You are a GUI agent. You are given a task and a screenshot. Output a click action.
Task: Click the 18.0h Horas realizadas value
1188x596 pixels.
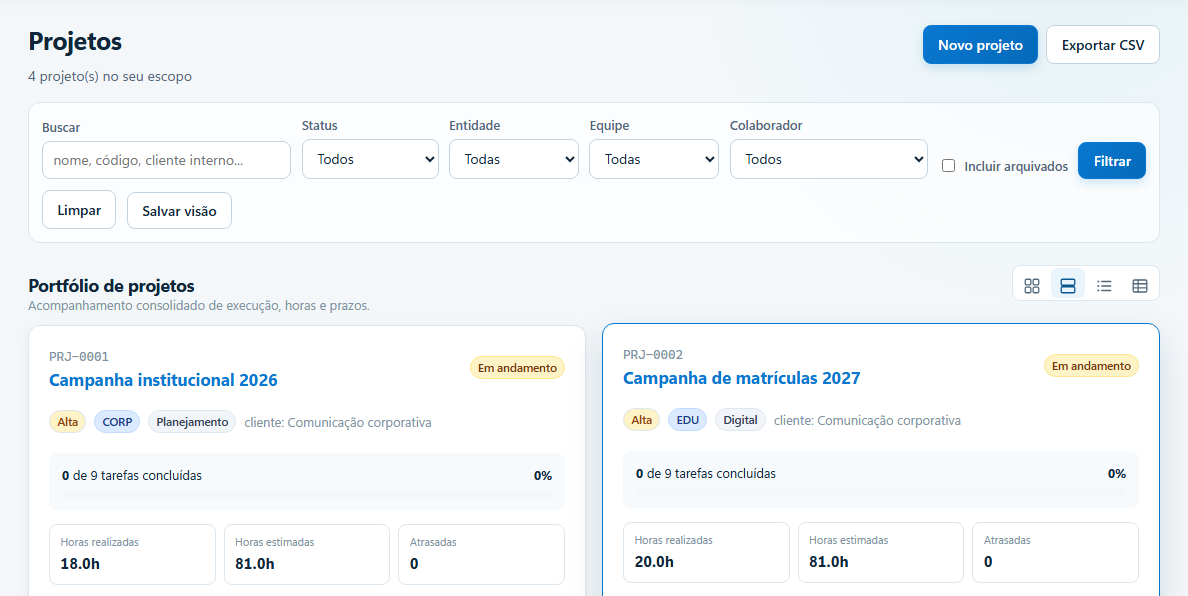[80, 563]
